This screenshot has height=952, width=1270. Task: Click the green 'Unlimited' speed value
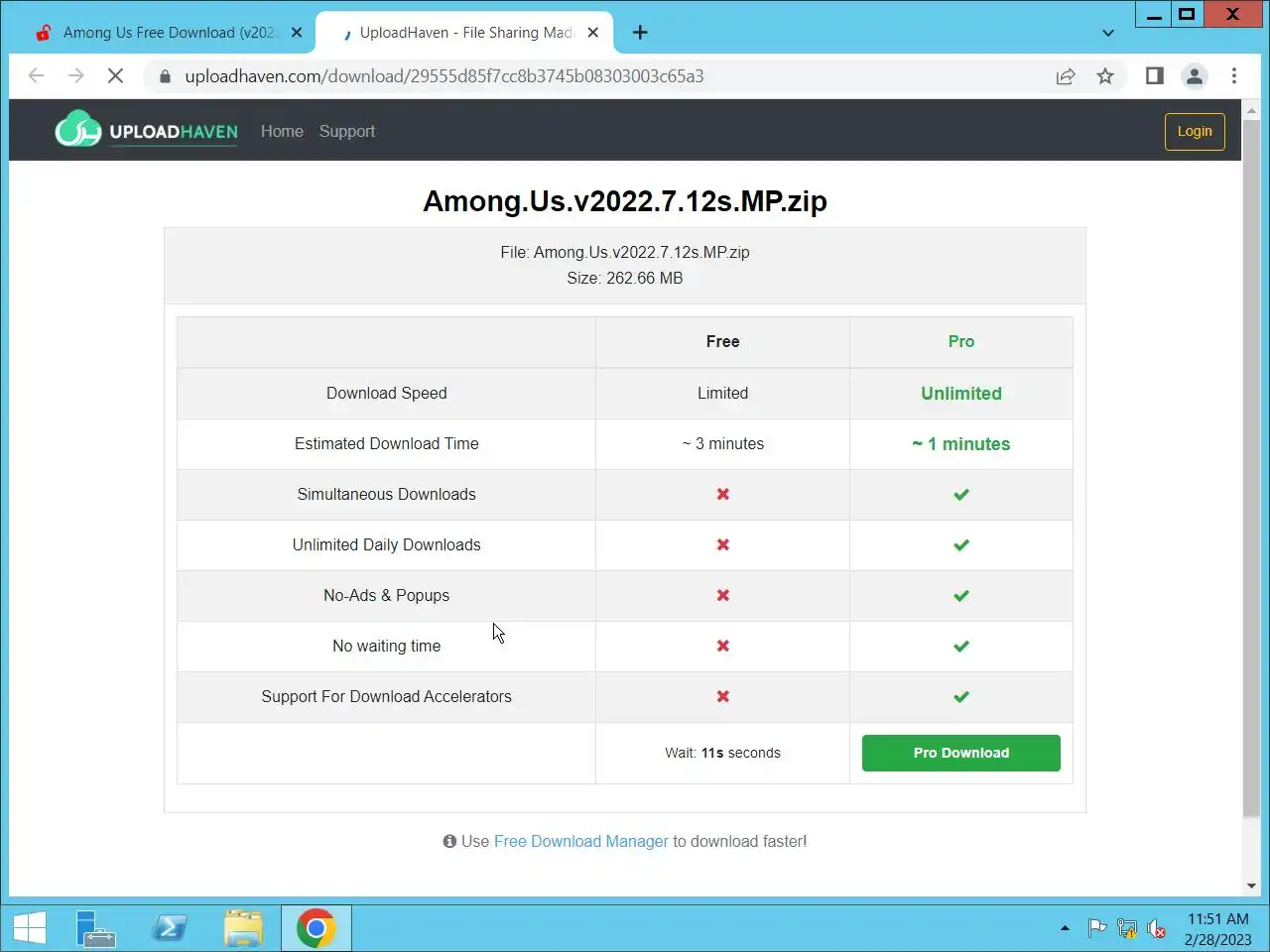coord(961,393)
